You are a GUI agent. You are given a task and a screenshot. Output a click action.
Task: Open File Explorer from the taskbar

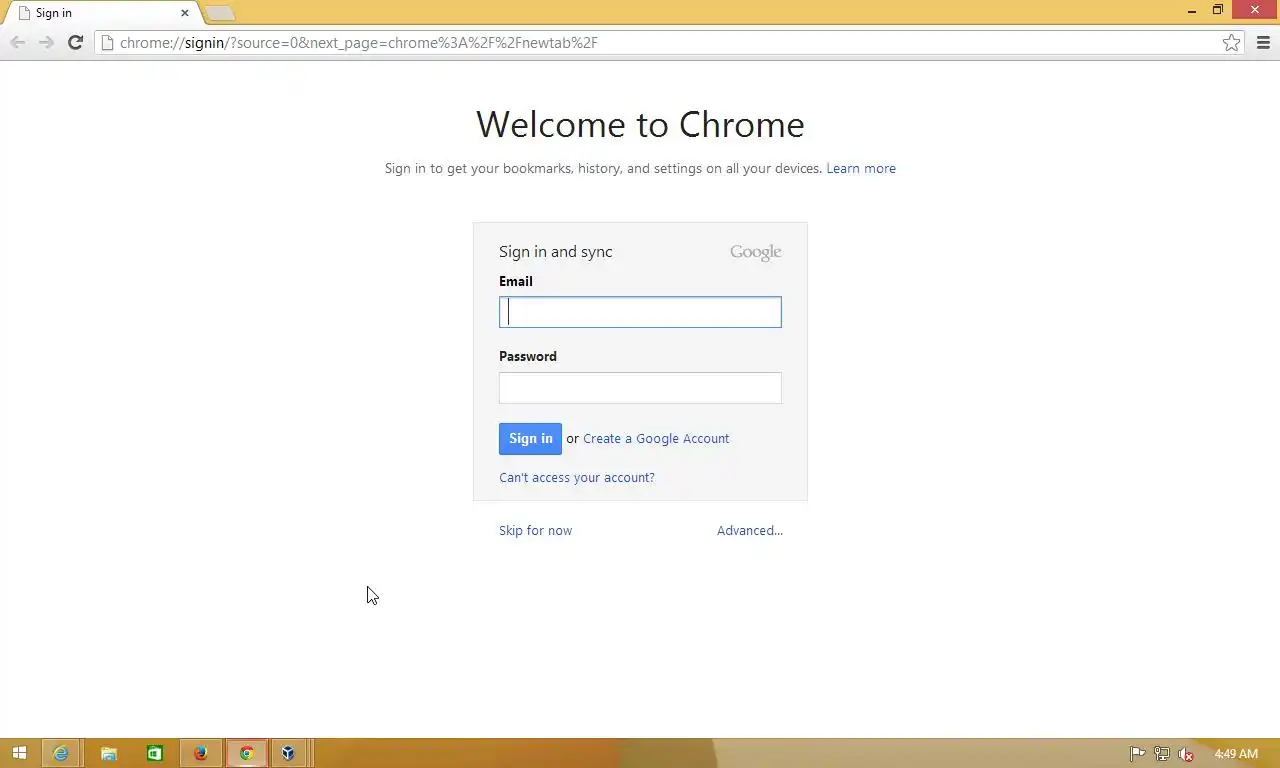108,753
